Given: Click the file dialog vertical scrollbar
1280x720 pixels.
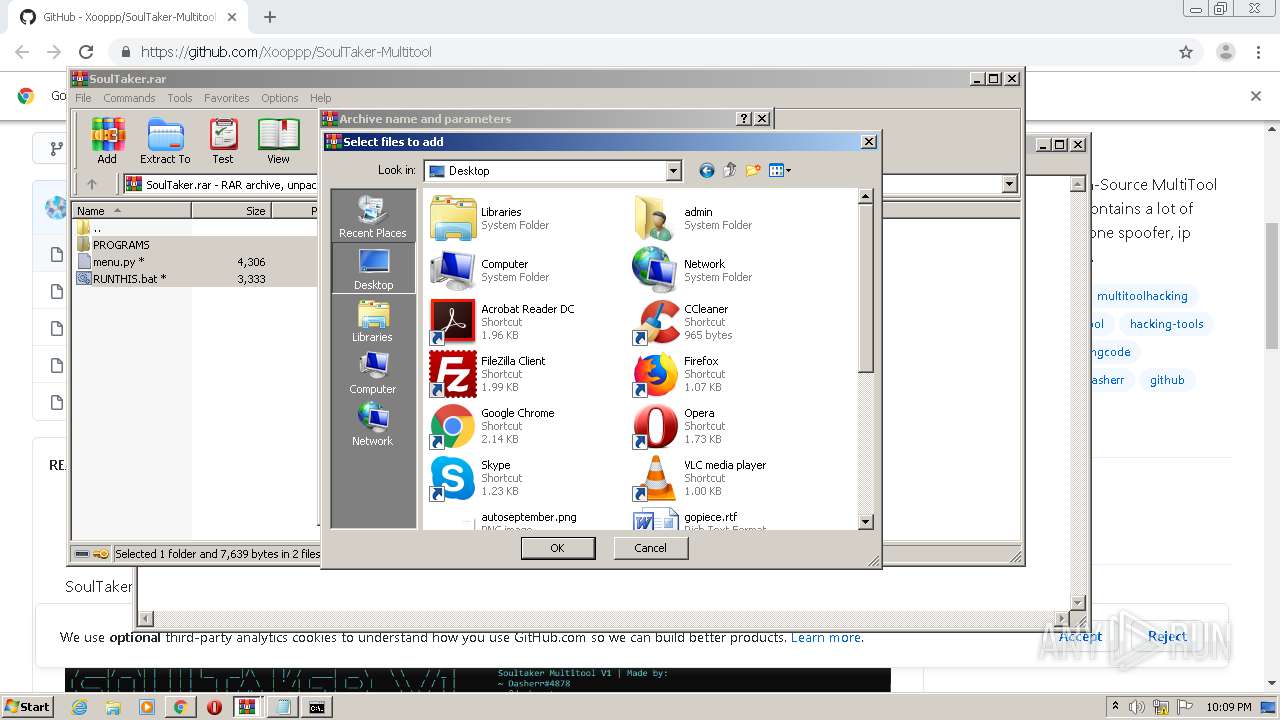Looking at the screenshot, I should pyautogui.click(x=866, y=290).
